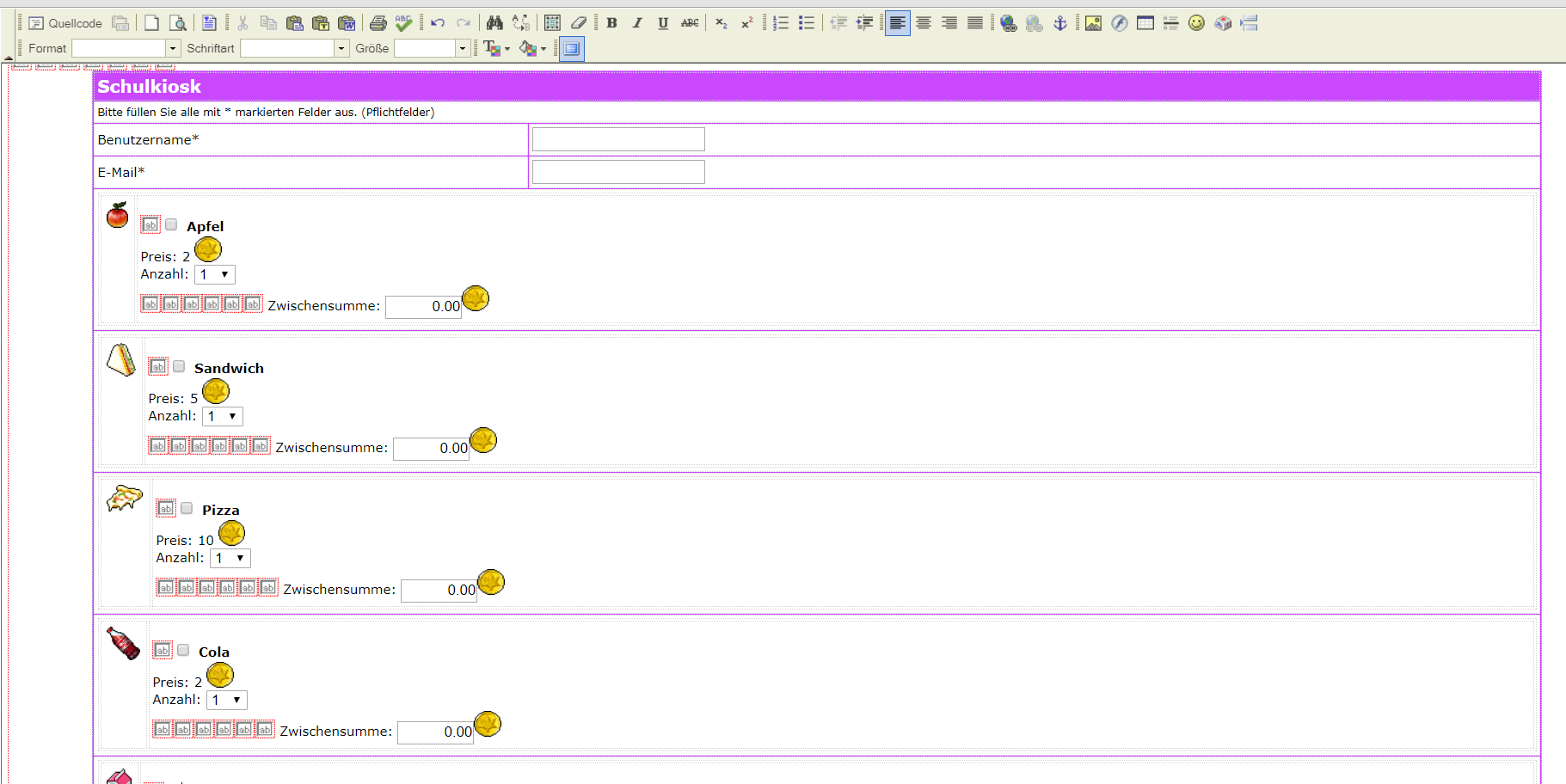Apply subscript formatting
This screenshot has width=1566, height=784.
coord(722,23)
